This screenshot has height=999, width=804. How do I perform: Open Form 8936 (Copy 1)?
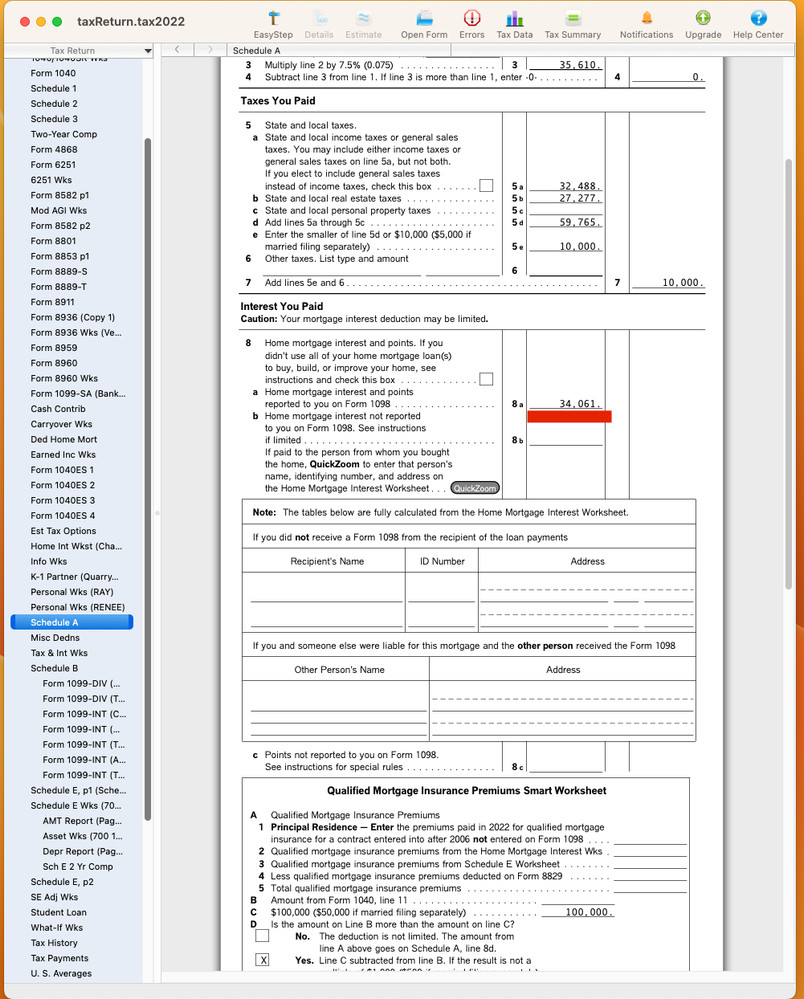(73, 318)
